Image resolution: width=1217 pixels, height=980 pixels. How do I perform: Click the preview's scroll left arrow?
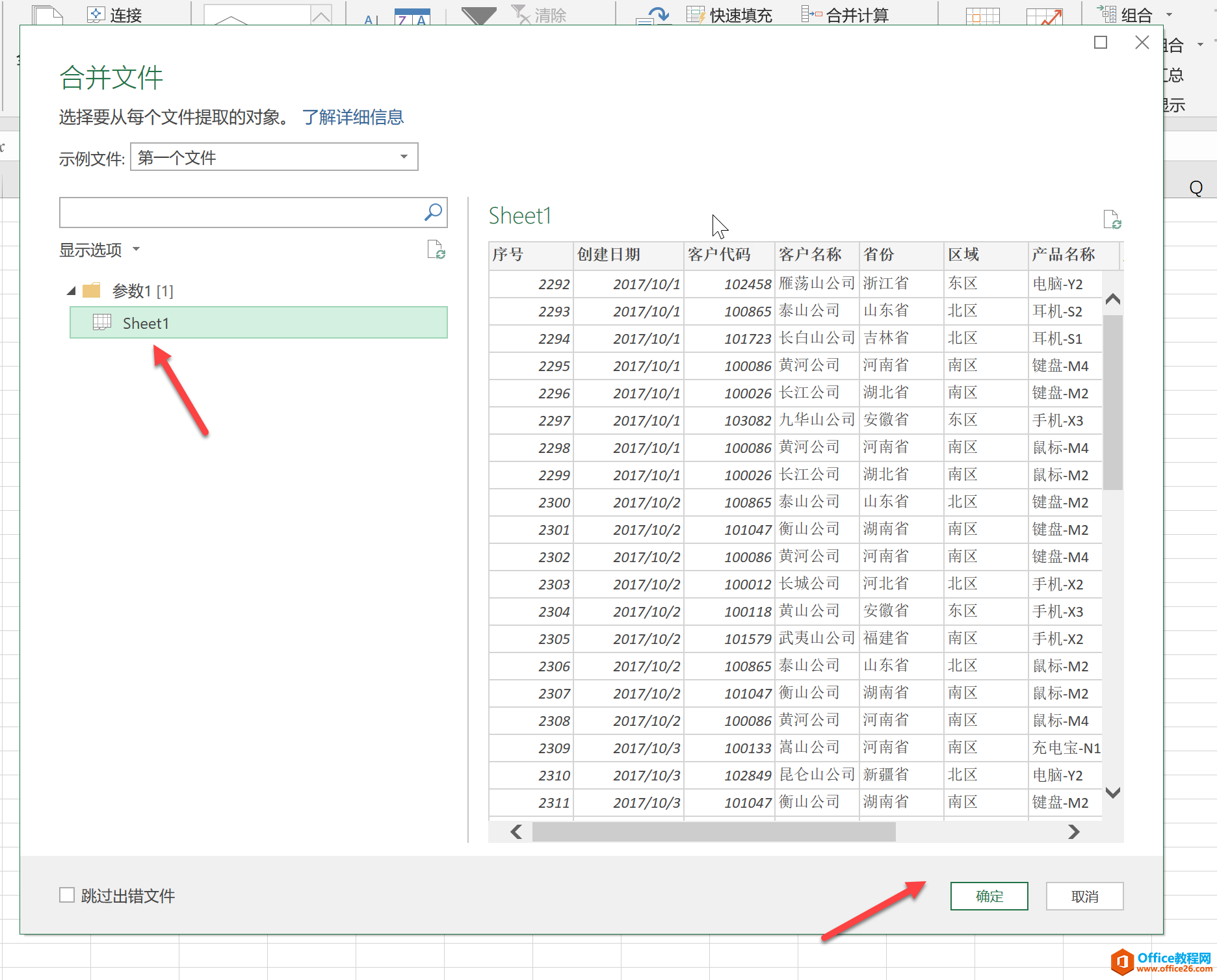pos(516,832)
